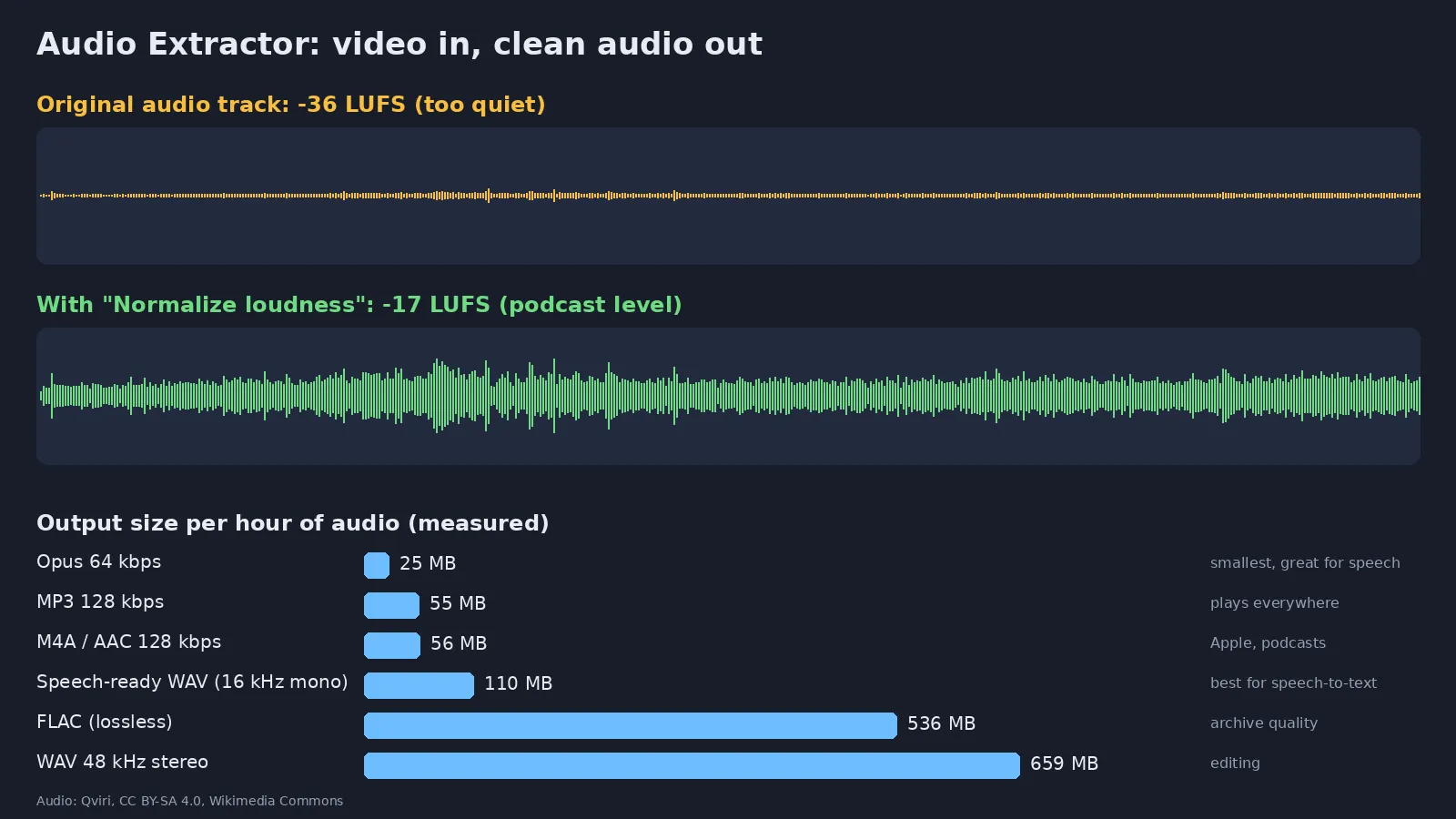Screen dimensions: 1456x819
Task: Click the blue bar for FLAC lossless
Action: [631, 725]
